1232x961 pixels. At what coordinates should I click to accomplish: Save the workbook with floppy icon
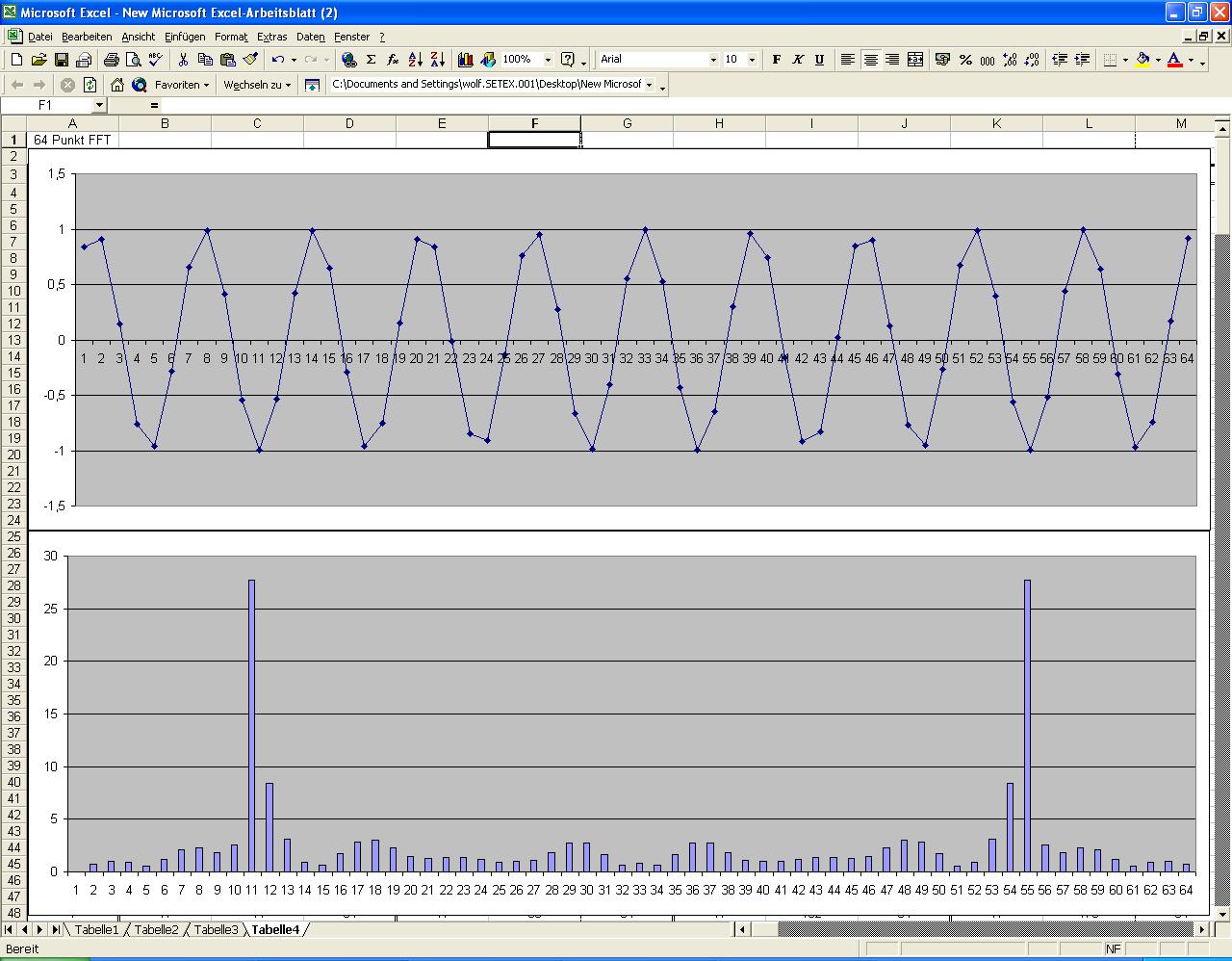[62, 60]
